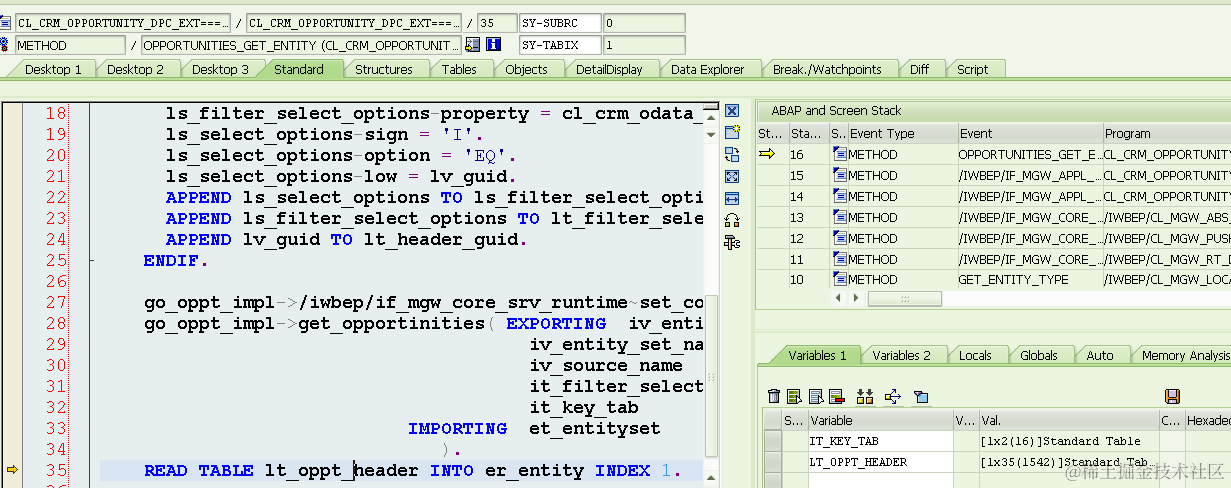The width and height of the screenshot is (1231, 488).
Task: Click the METHOD icon in stack row 16
Action: 840,154
